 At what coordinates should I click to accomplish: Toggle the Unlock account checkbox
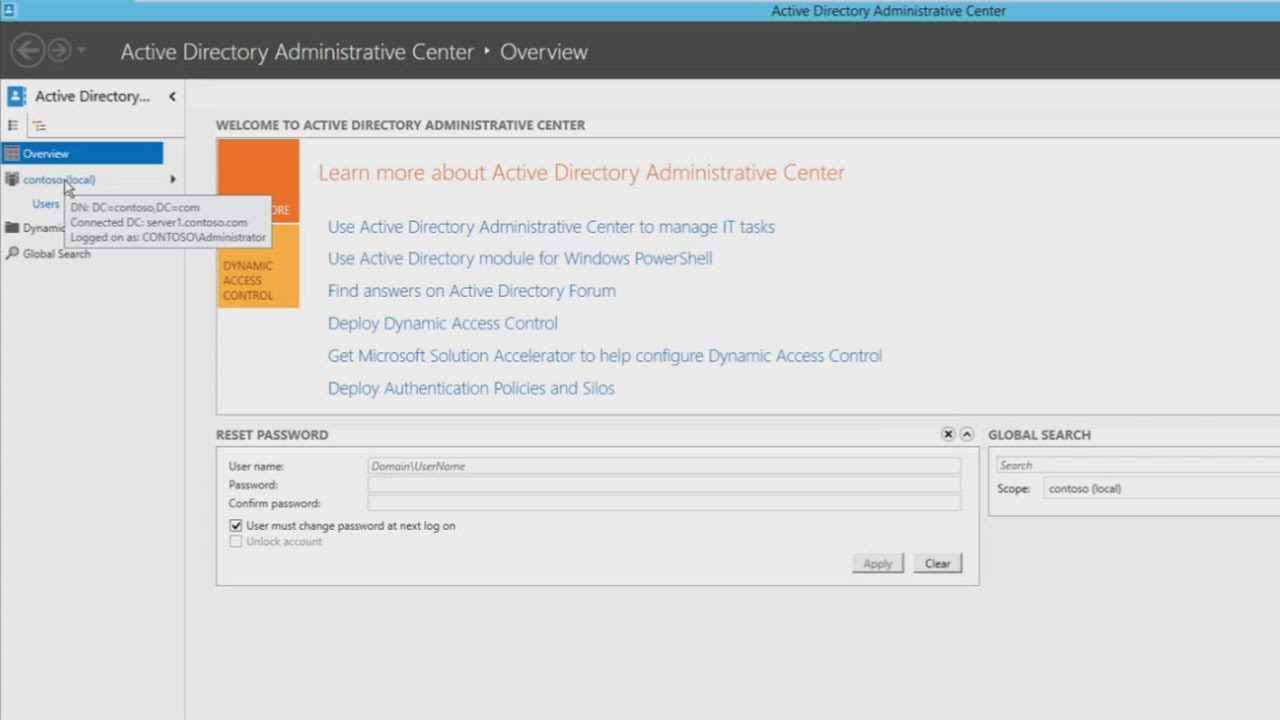[x=236, y=541]
